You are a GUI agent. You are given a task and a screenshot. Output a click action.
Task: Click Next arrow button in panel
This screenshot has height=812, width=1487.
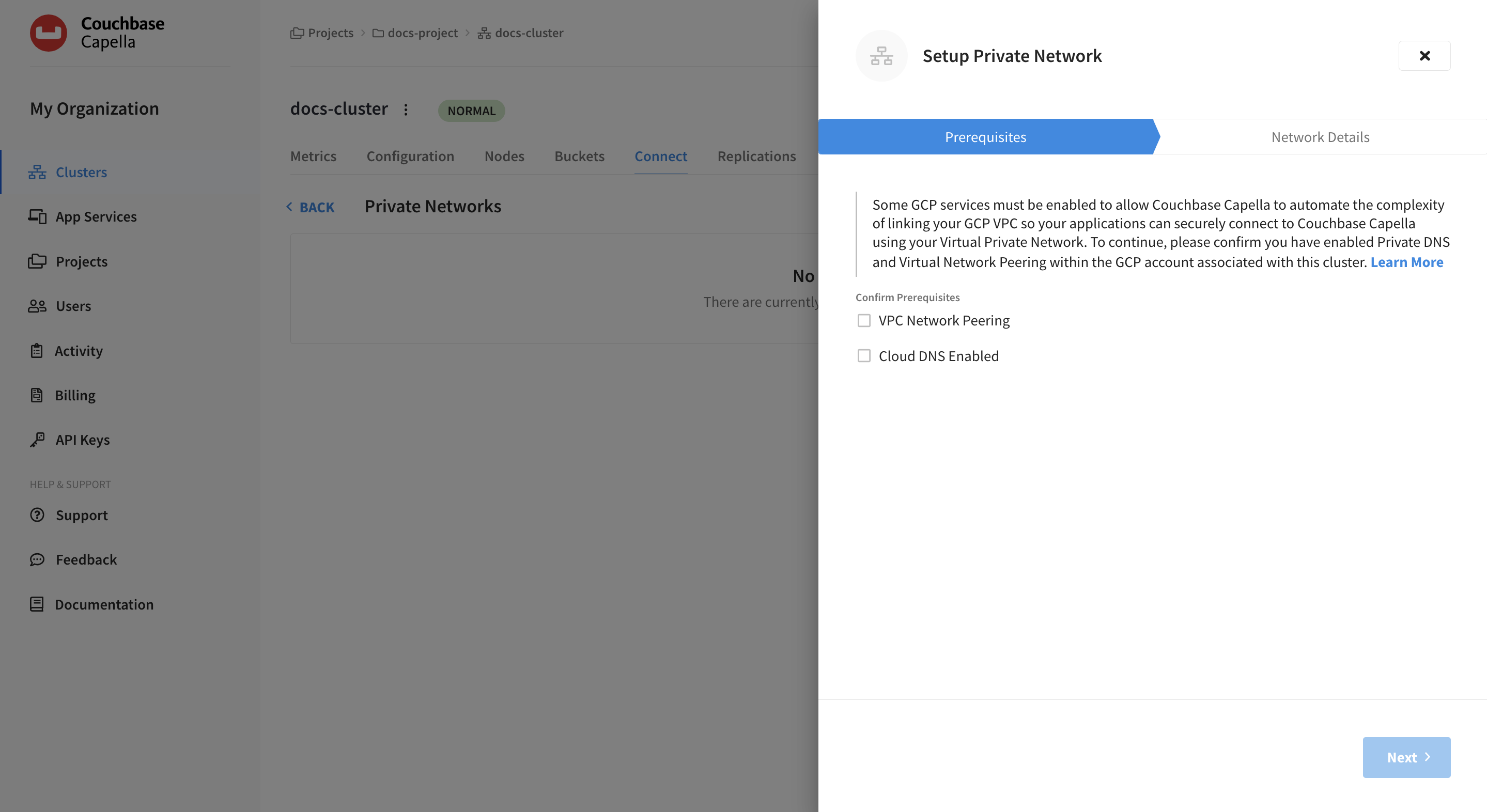(1406, 757)
